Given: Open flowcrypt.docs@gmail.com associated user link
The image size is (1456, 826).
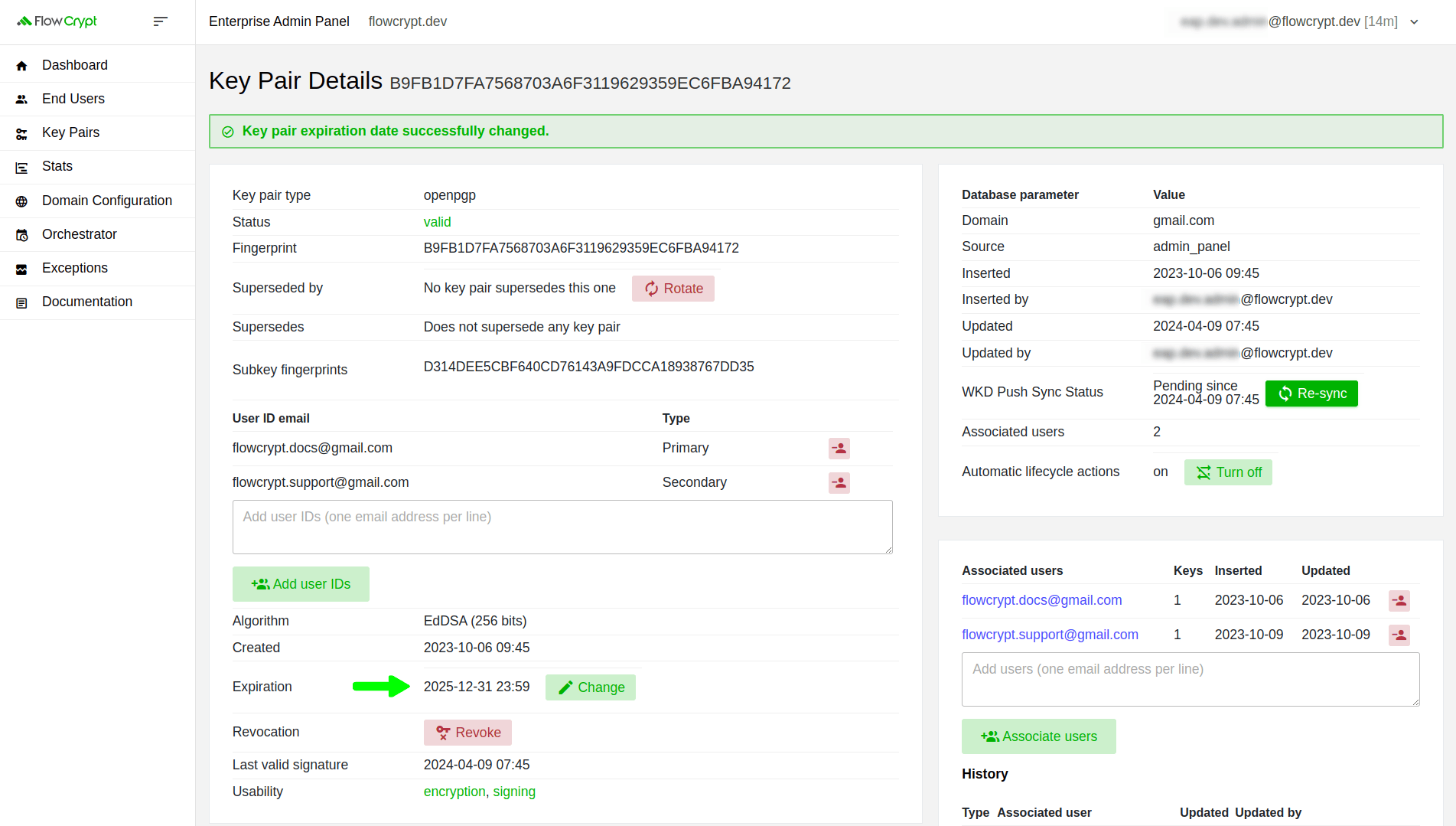Looking at the screenshot, I should coord(1042,600).
